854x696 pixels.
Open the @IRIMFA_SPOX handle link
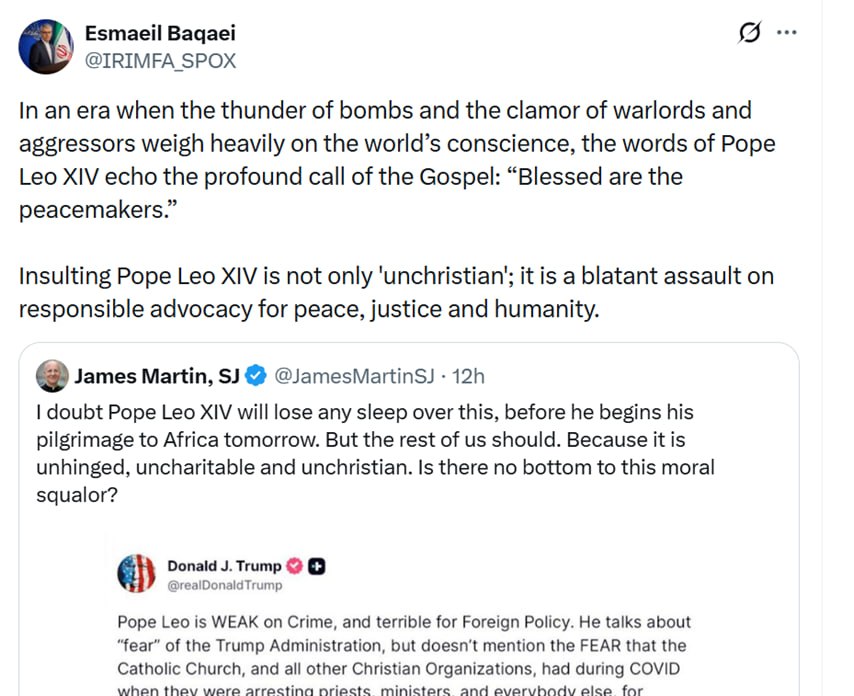(160, 60)
